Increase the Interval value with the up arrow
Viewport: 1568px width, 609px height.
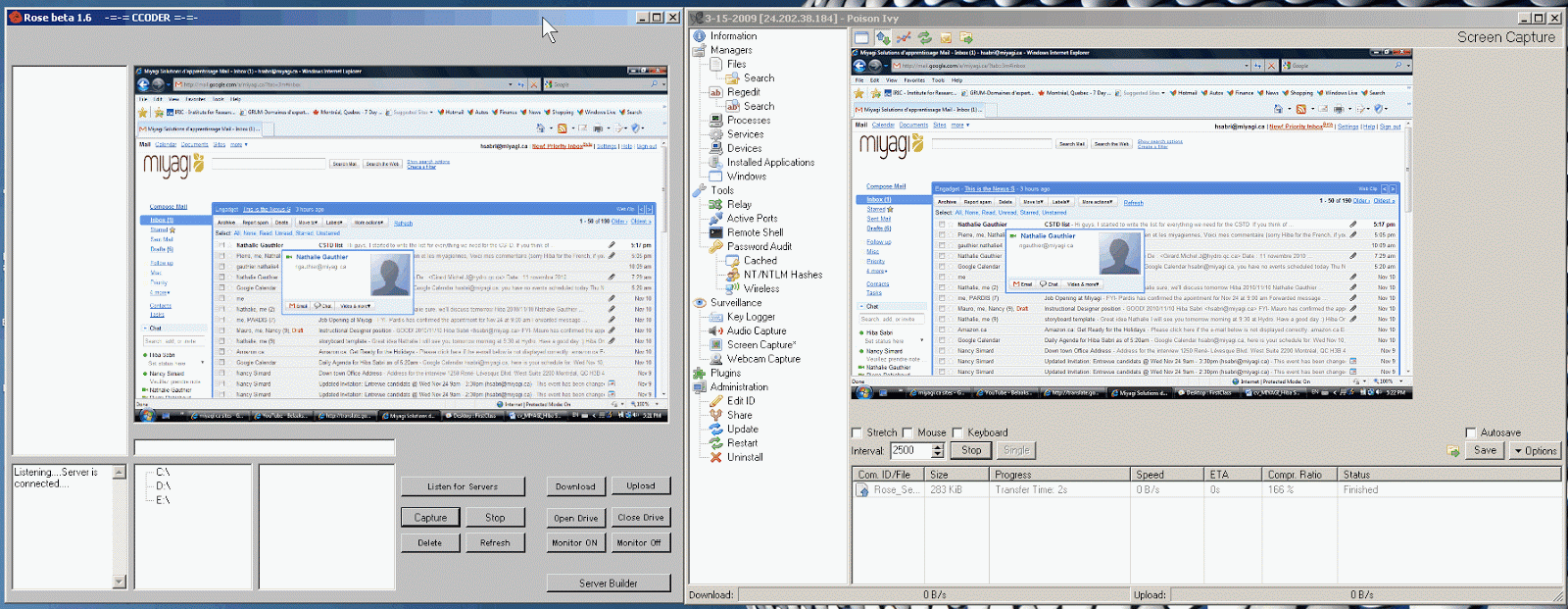pos(938,446)
